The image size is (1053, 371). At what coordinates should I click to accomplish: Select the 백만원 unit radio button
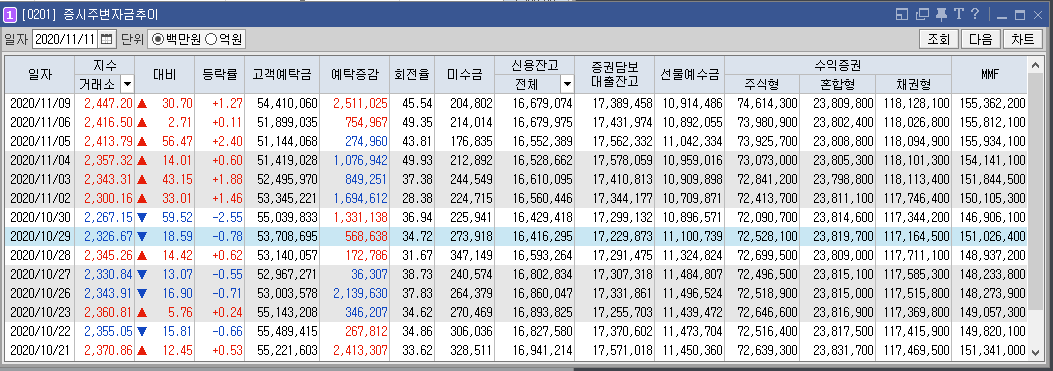158,39
